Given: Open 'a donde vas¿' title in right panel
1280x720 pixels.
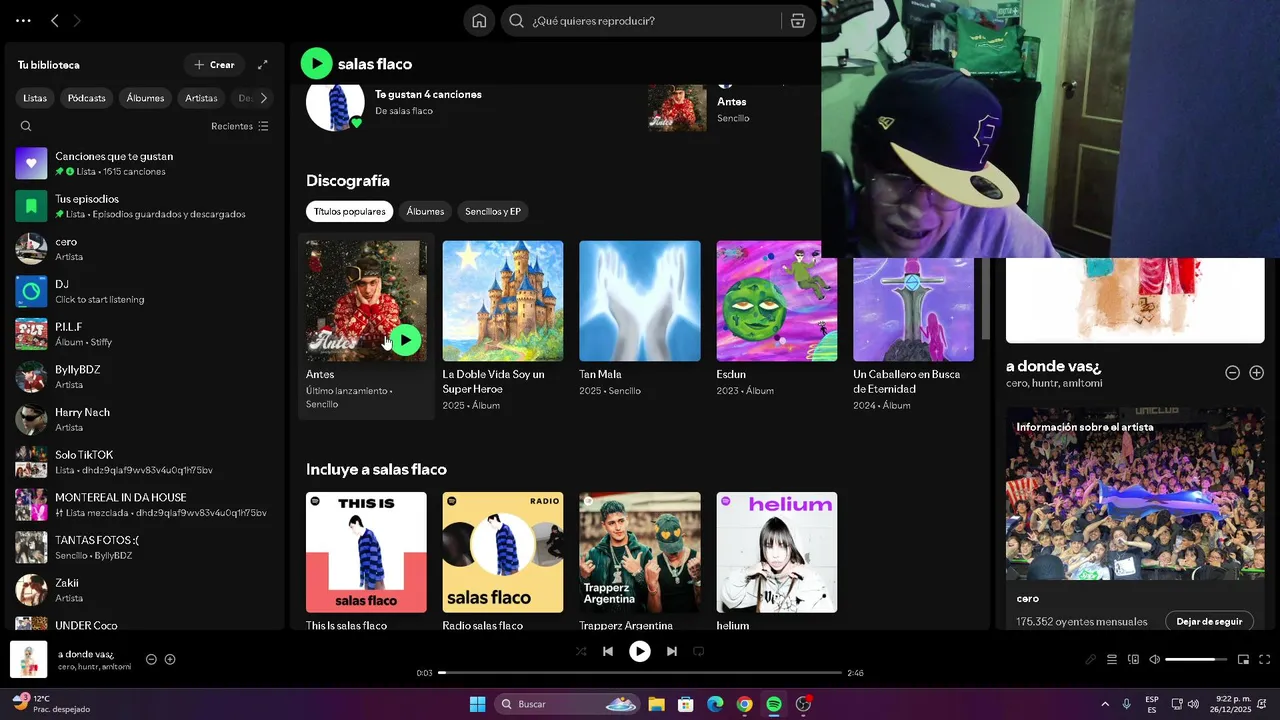Looking at the screenshot, I should (1053, 367).
